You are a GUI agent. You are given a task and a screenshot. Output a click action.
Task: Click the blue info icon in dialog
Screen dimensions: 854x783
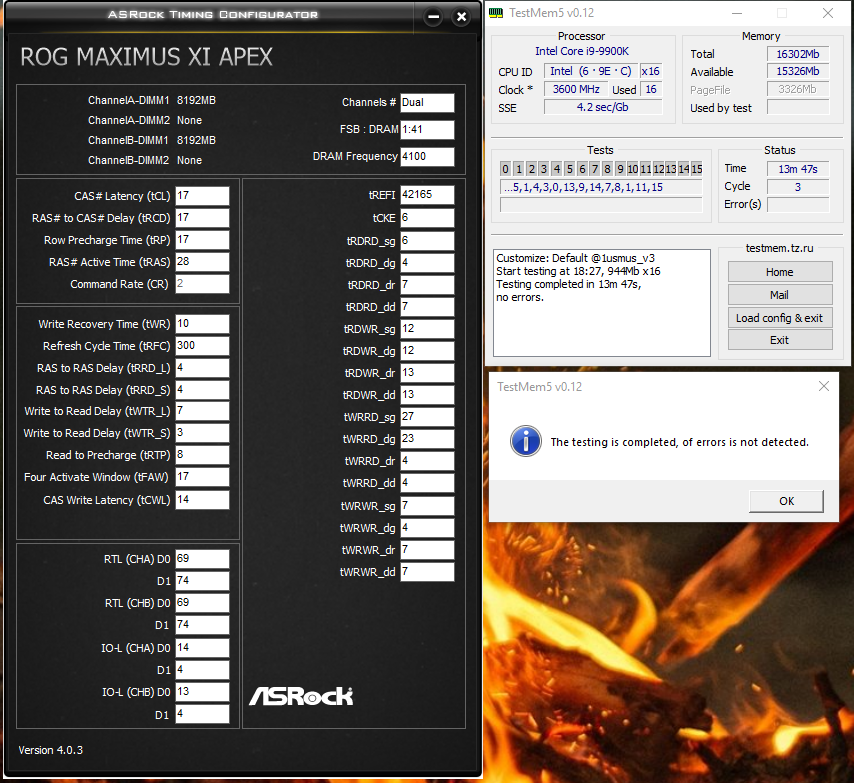[526, 441]
